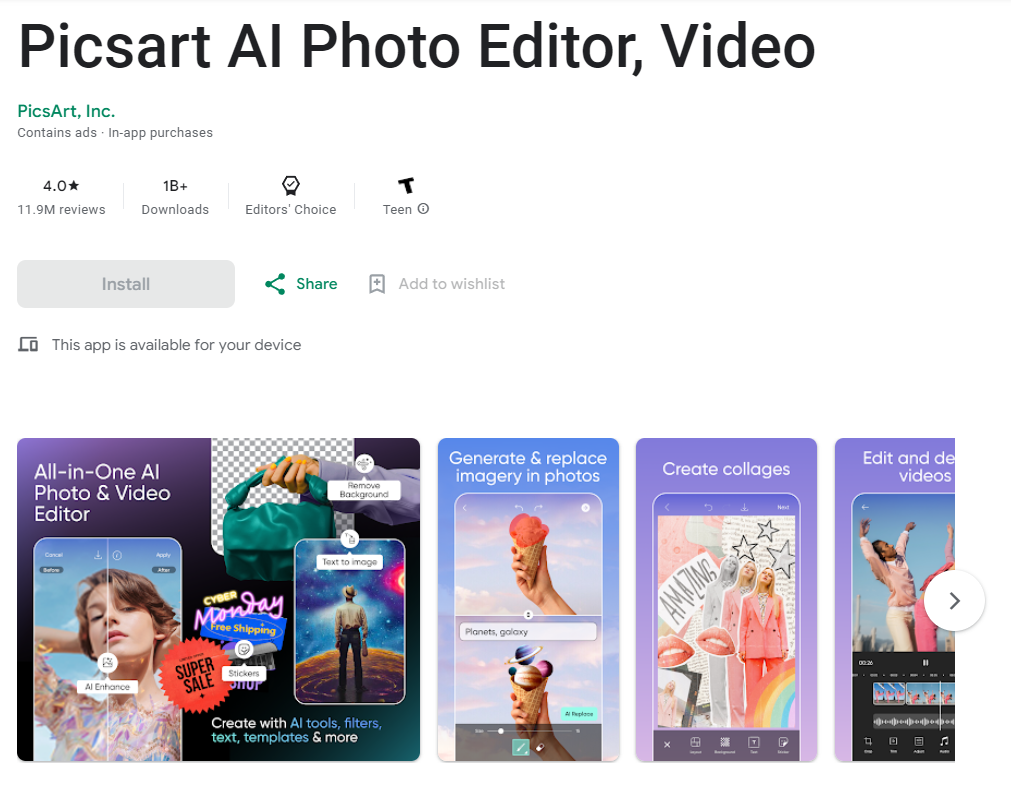Screen dimensions: 1011x810
Task: Click the device availability icon
Action: click(x=28, y=344)
